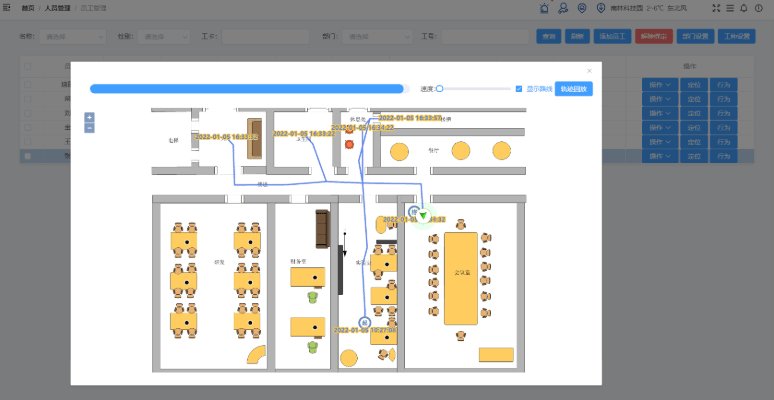
Task: Click the 查询 search button
Action: tap(549, 36)
